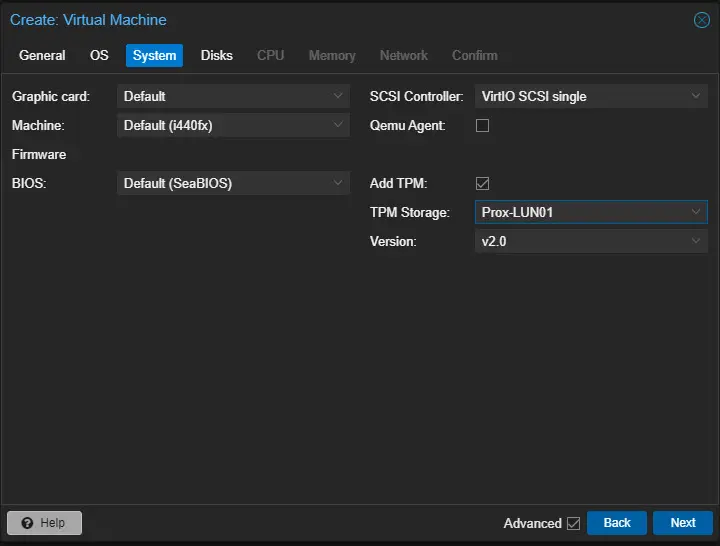This screenshot has height=546, width=720.
Task: Open the TPM Storage dropdown arrow
Action: click(x=696, y=213)
